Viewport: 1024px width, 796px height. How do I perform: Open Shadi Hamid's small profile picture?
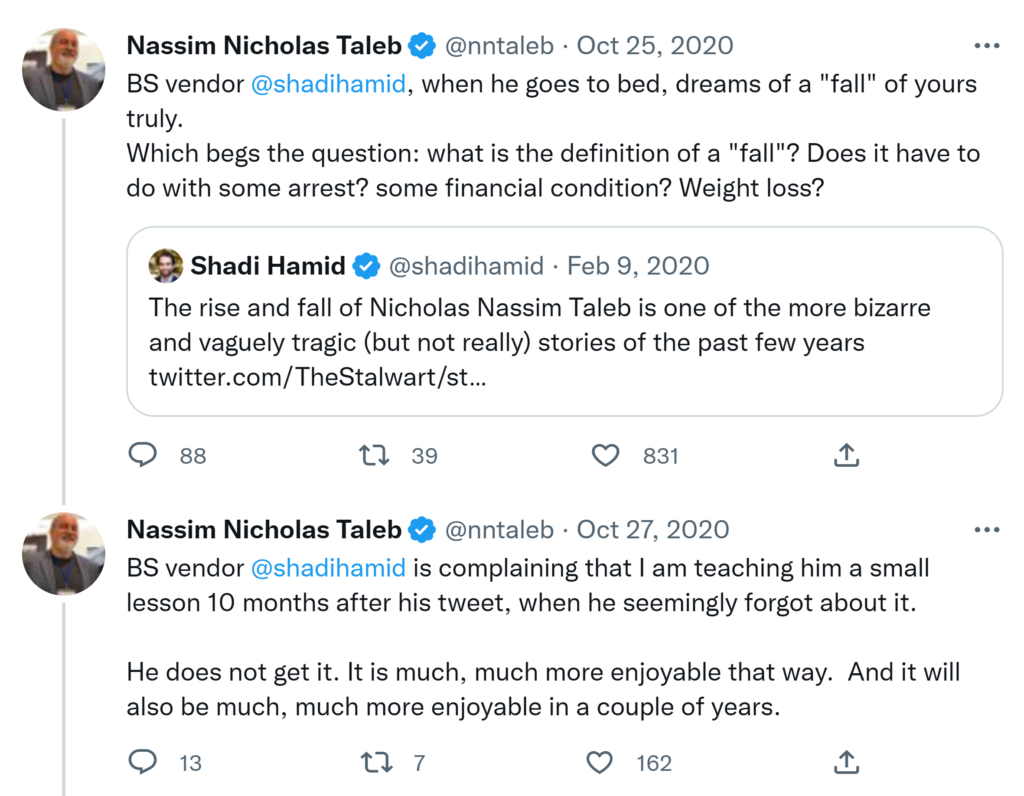click(166, 266)
